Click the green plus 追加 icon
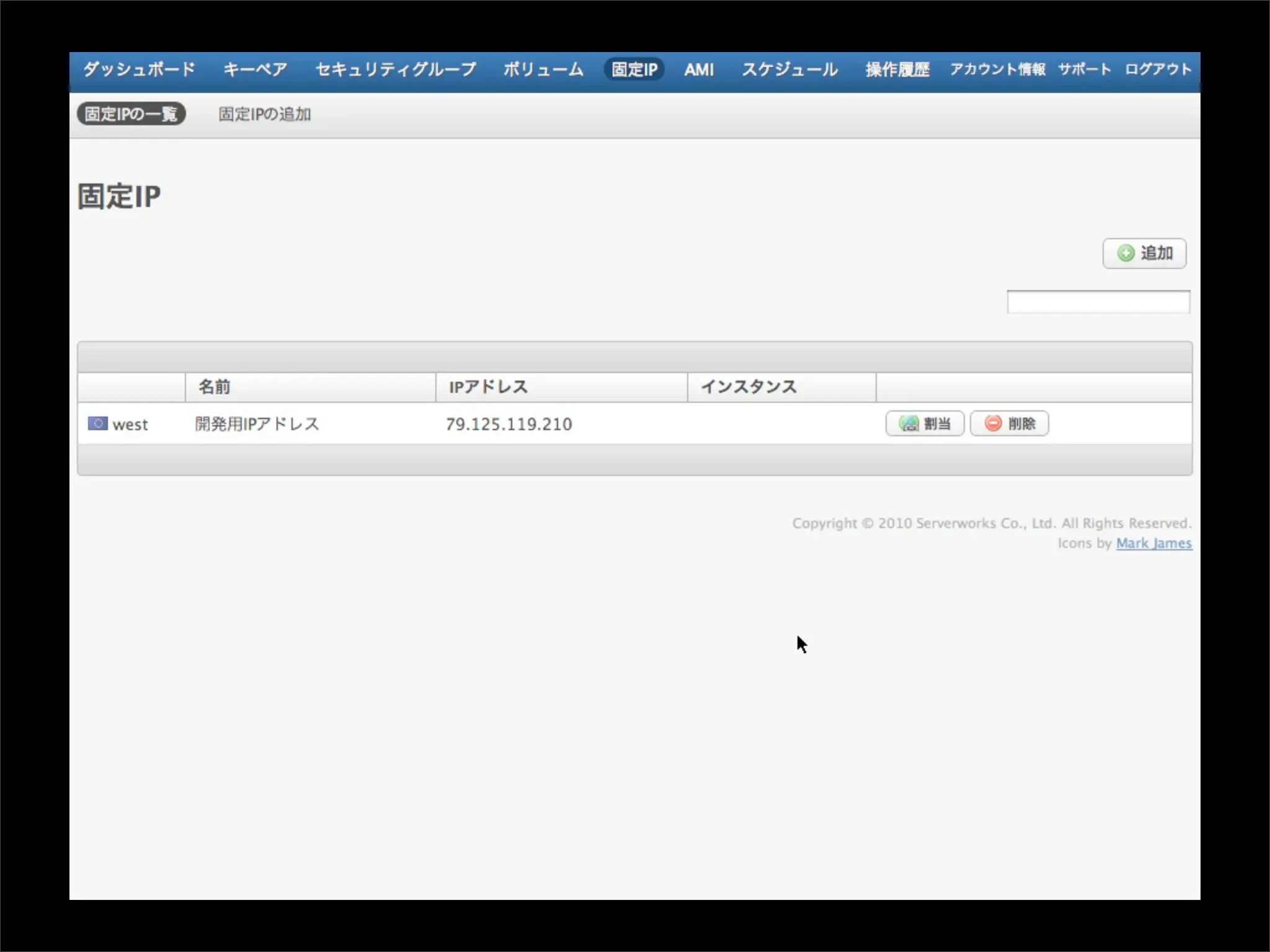This screenshot has width=1270, height=952. pyautogui.click(x=1126, y=253)
